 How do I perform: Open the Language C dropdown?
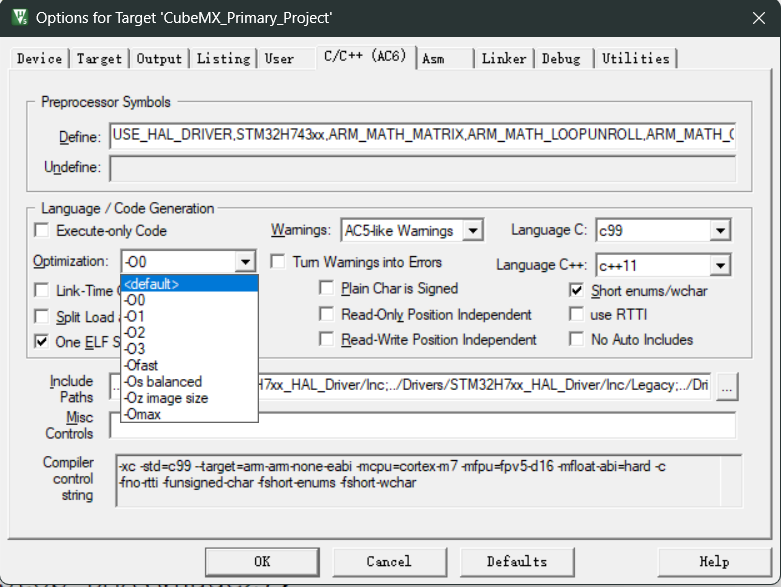click(x=720, y=231)
